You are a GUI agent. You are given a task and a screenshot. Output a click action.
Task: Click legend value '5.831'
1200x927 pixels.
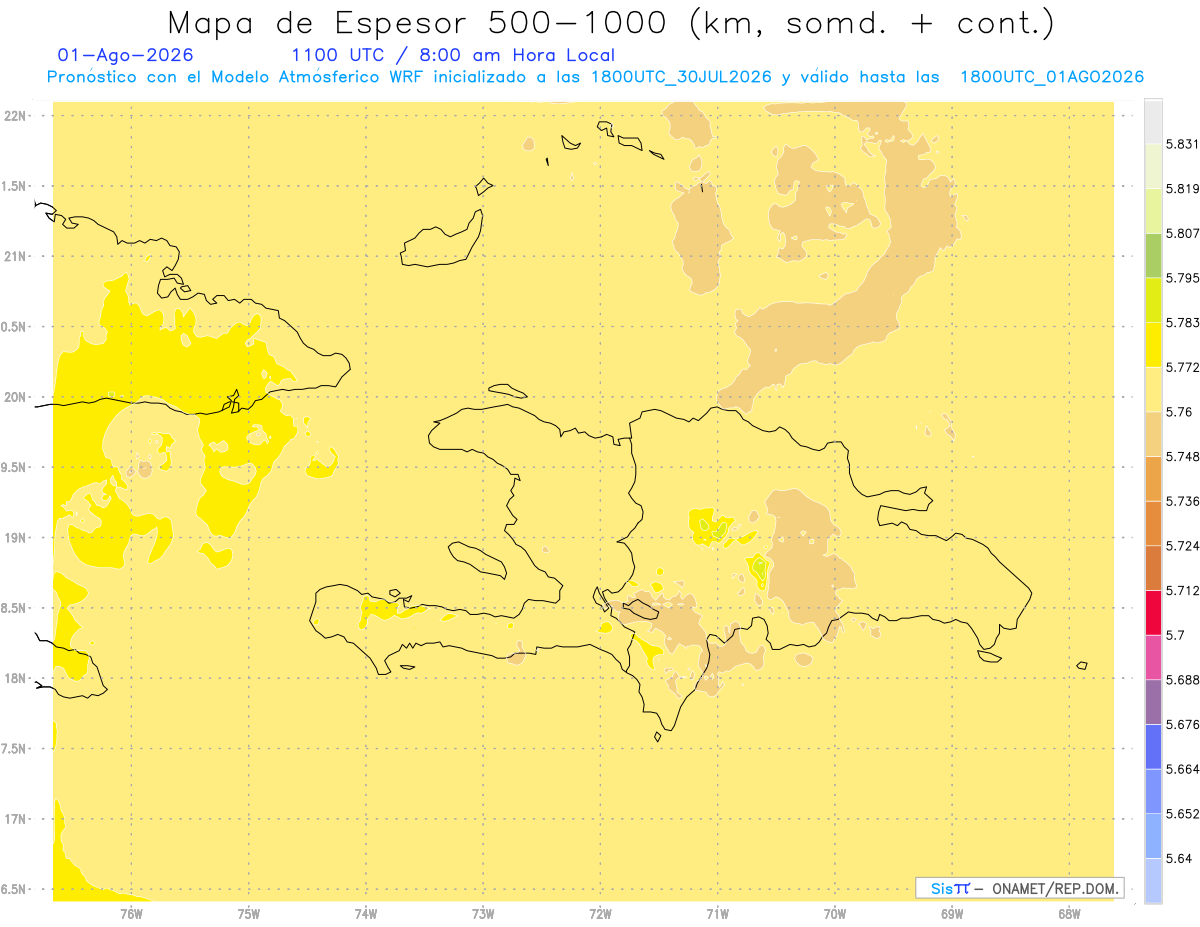click(x=1183, y=144)
